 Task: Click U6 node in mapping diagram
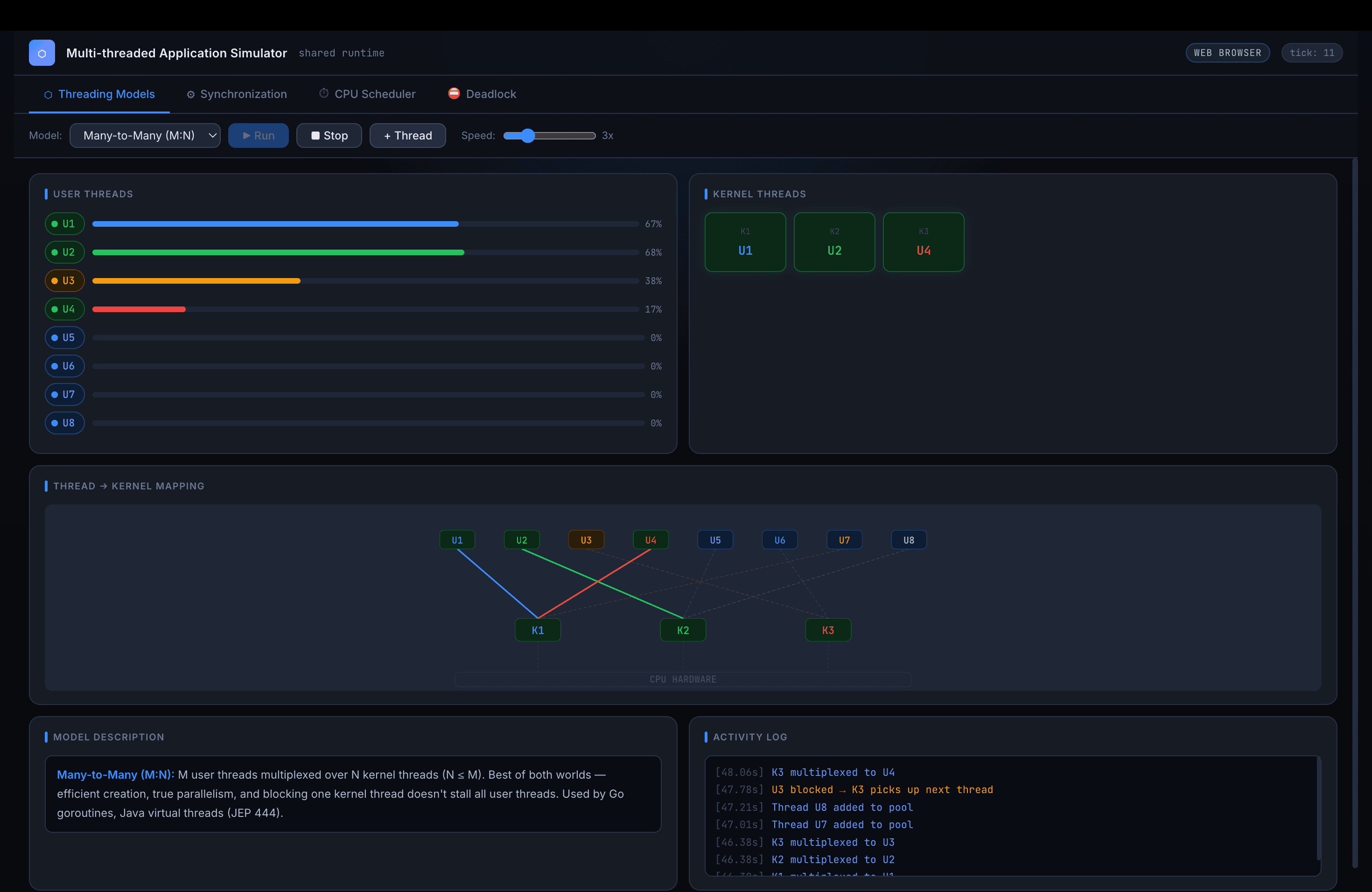tap(780, 540)
